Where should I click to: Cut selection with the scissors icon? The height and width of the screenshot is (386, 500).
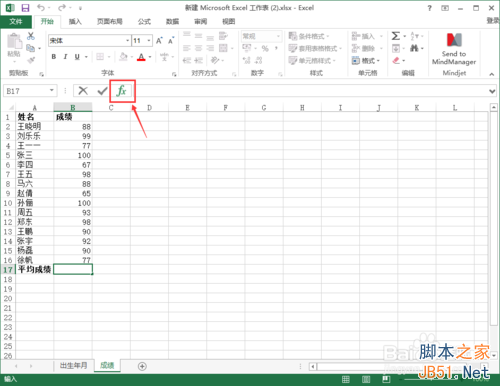click(31, 36)
